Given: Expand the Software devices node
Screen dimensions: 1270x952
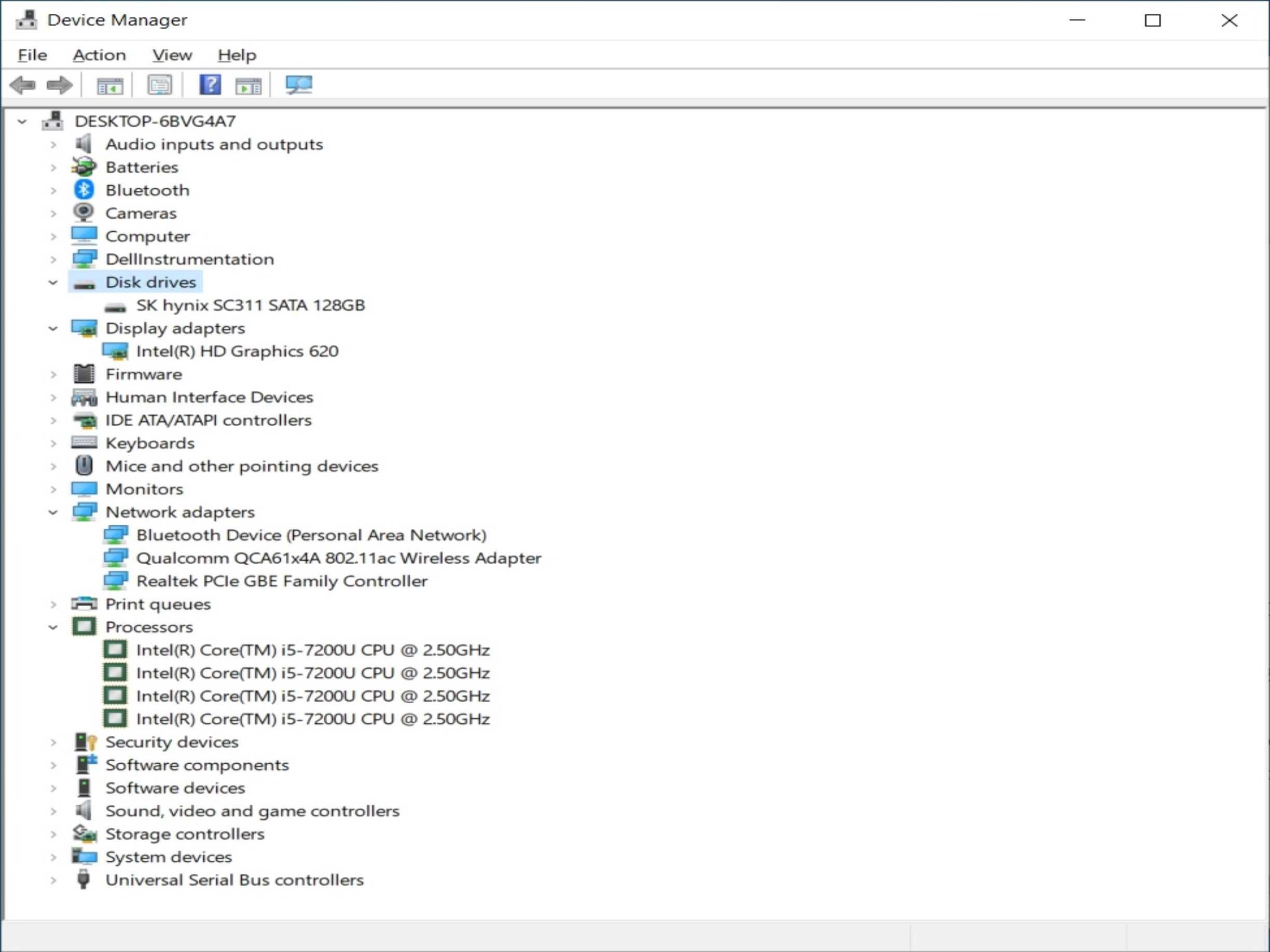Looking at the screenshot, I should pos(53,788).
